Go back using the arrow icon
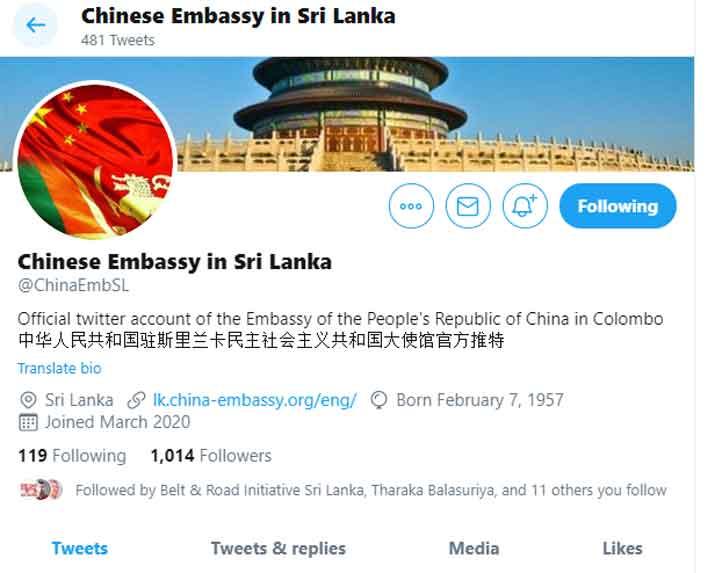This screenshot has height=573, width=715. point(36,25)
